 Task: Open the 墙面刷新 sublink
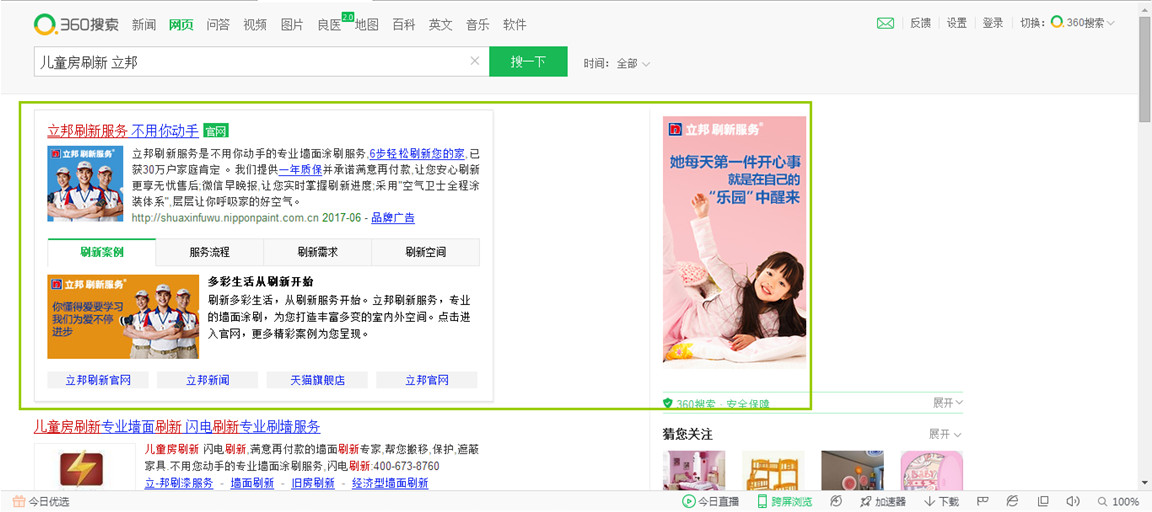coord(252,483)
